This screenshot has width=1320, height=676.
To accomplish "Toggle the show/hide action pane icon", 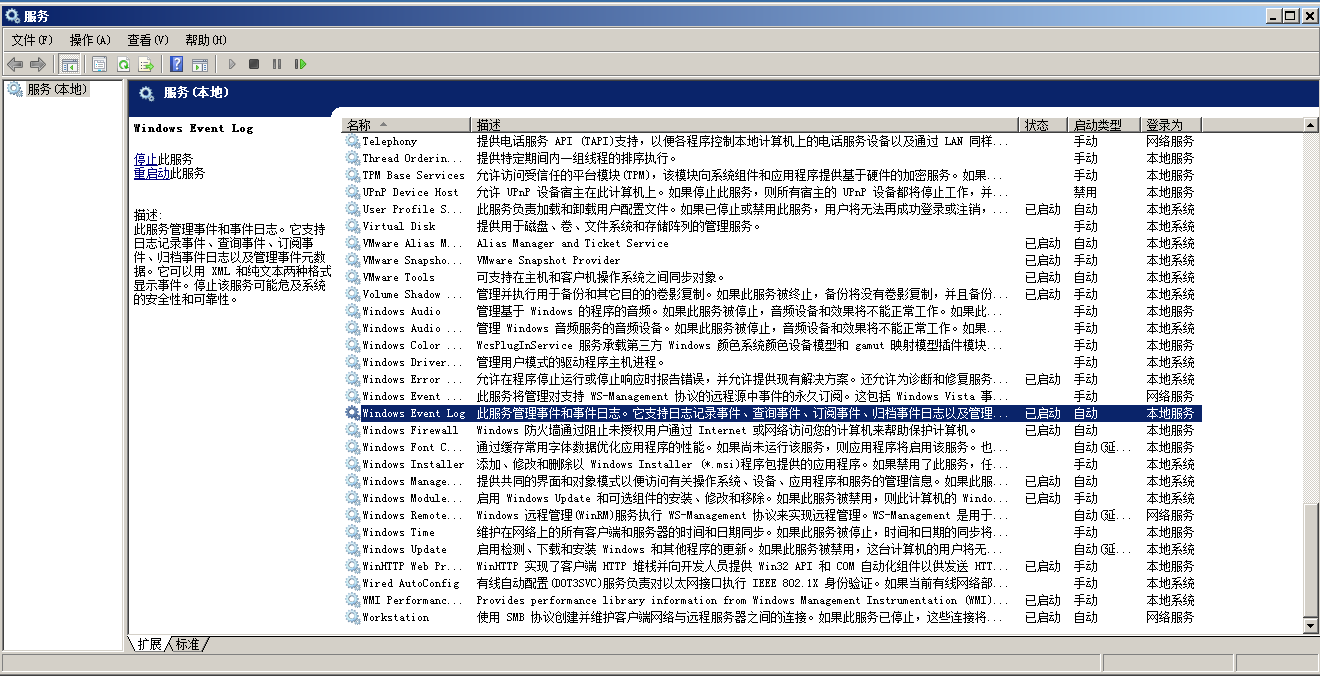I will [x=199, y=64].
